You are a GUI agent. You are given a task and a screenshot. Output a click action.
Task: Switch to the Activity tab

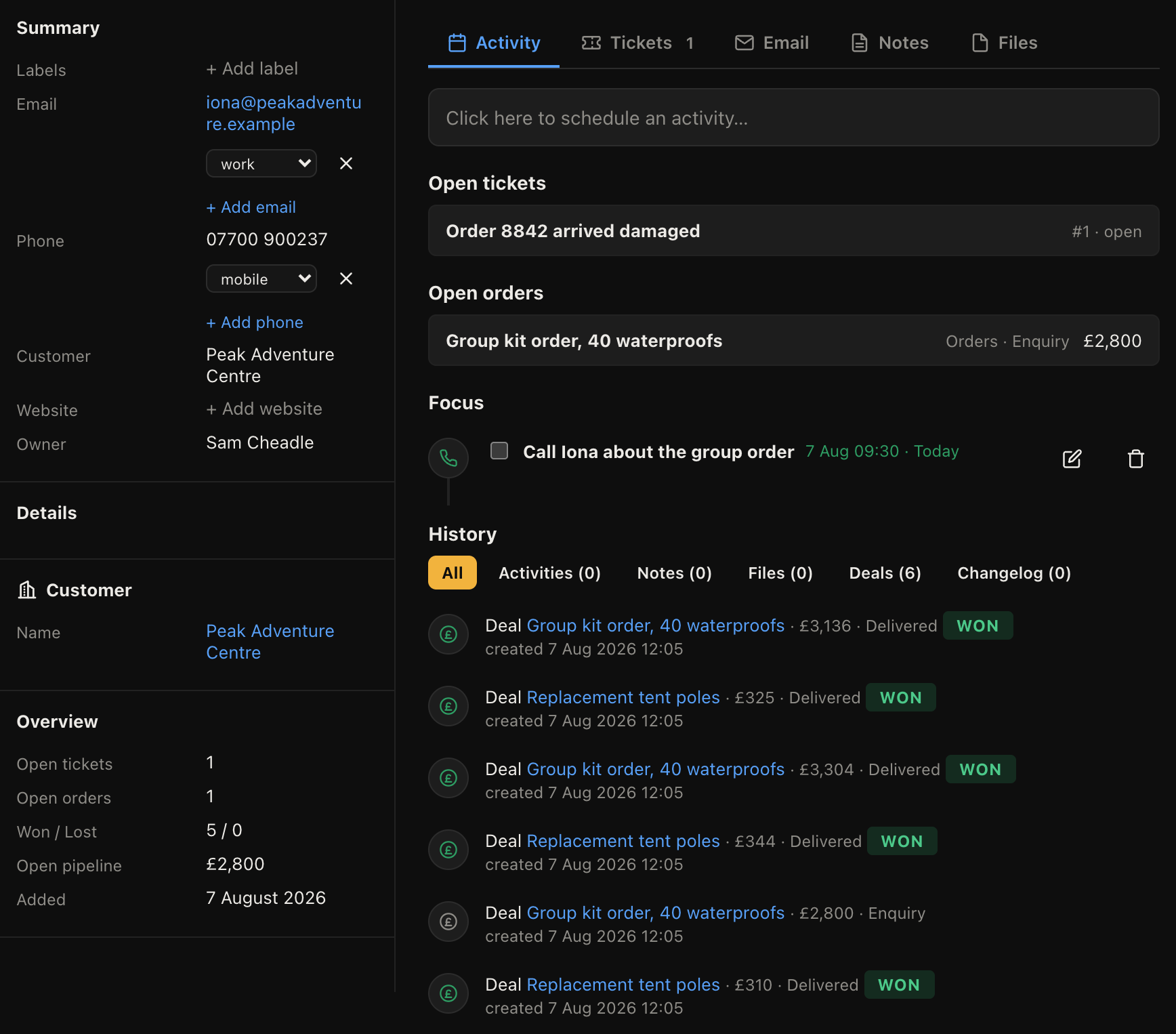494,43
